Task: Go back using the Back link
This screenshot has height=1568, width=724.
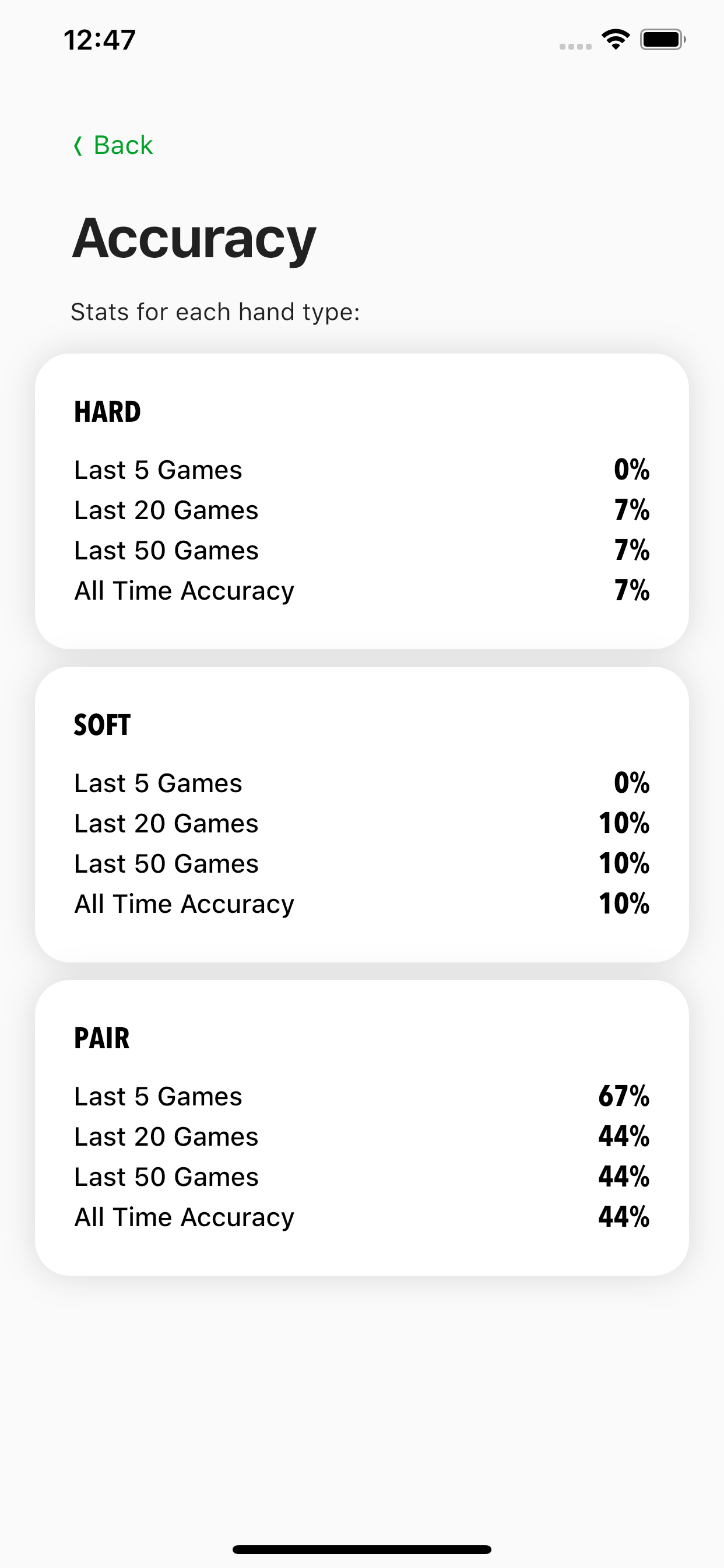Action: click(x=123, y=145)
